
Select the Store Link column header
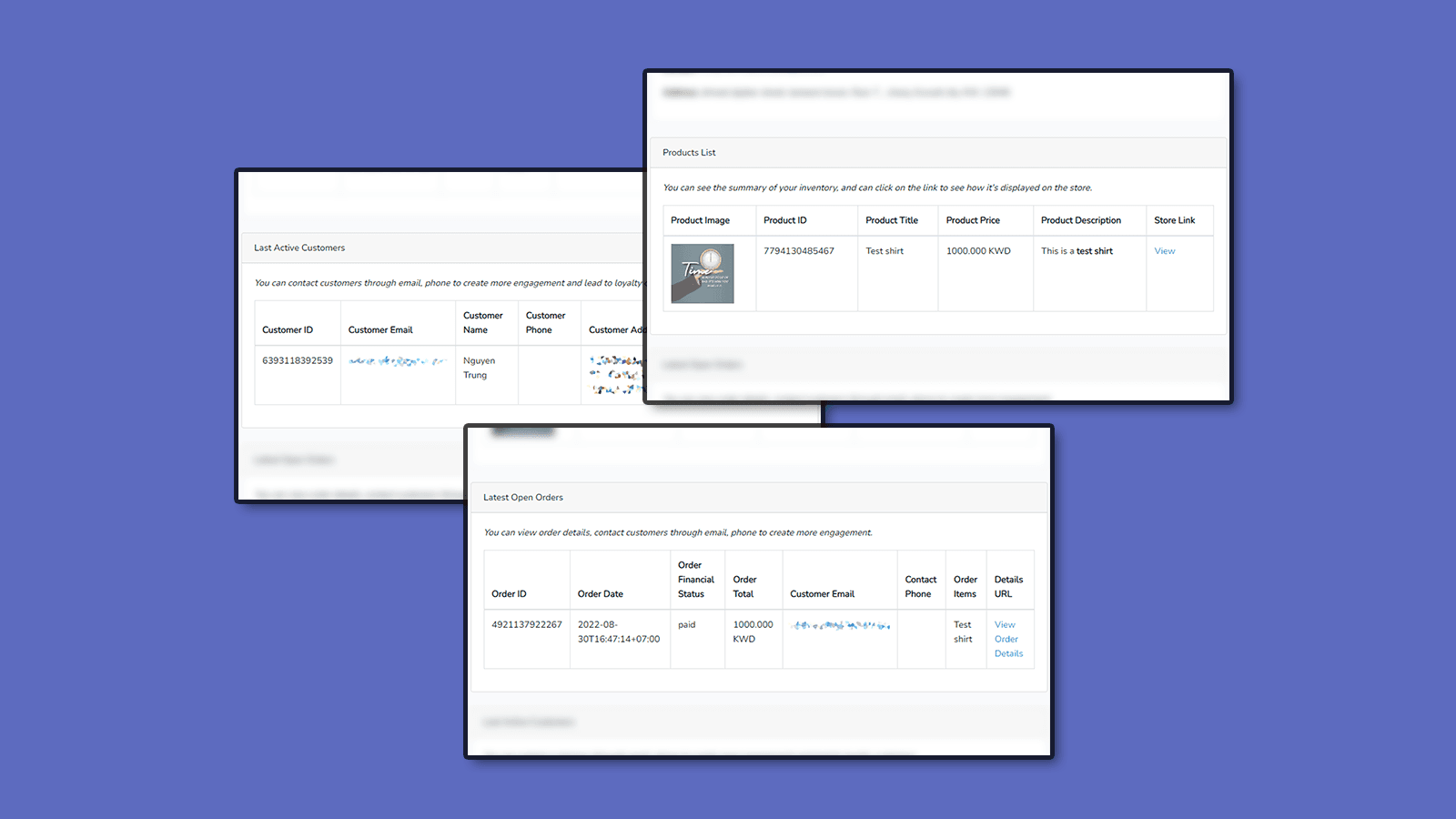pos(1174,220)
